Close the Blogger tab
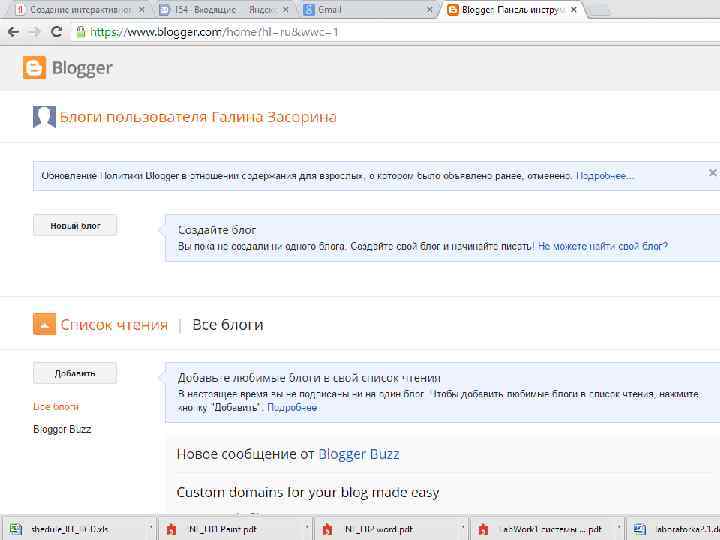 pyautogui.click(x=574, y=9)
